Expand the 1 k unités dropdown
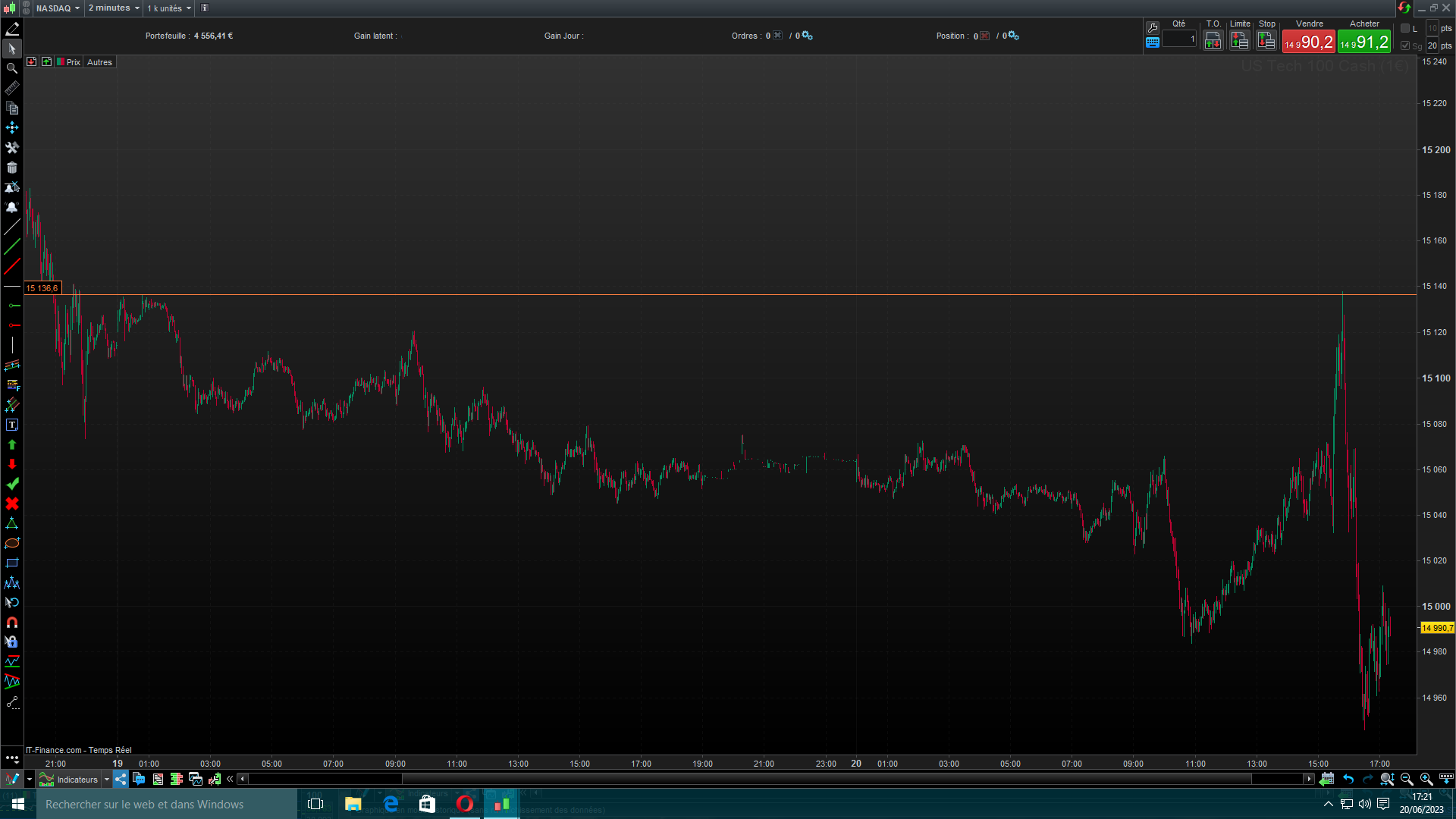The width and height of the screenshot is (1456, 819). [169, 8]
